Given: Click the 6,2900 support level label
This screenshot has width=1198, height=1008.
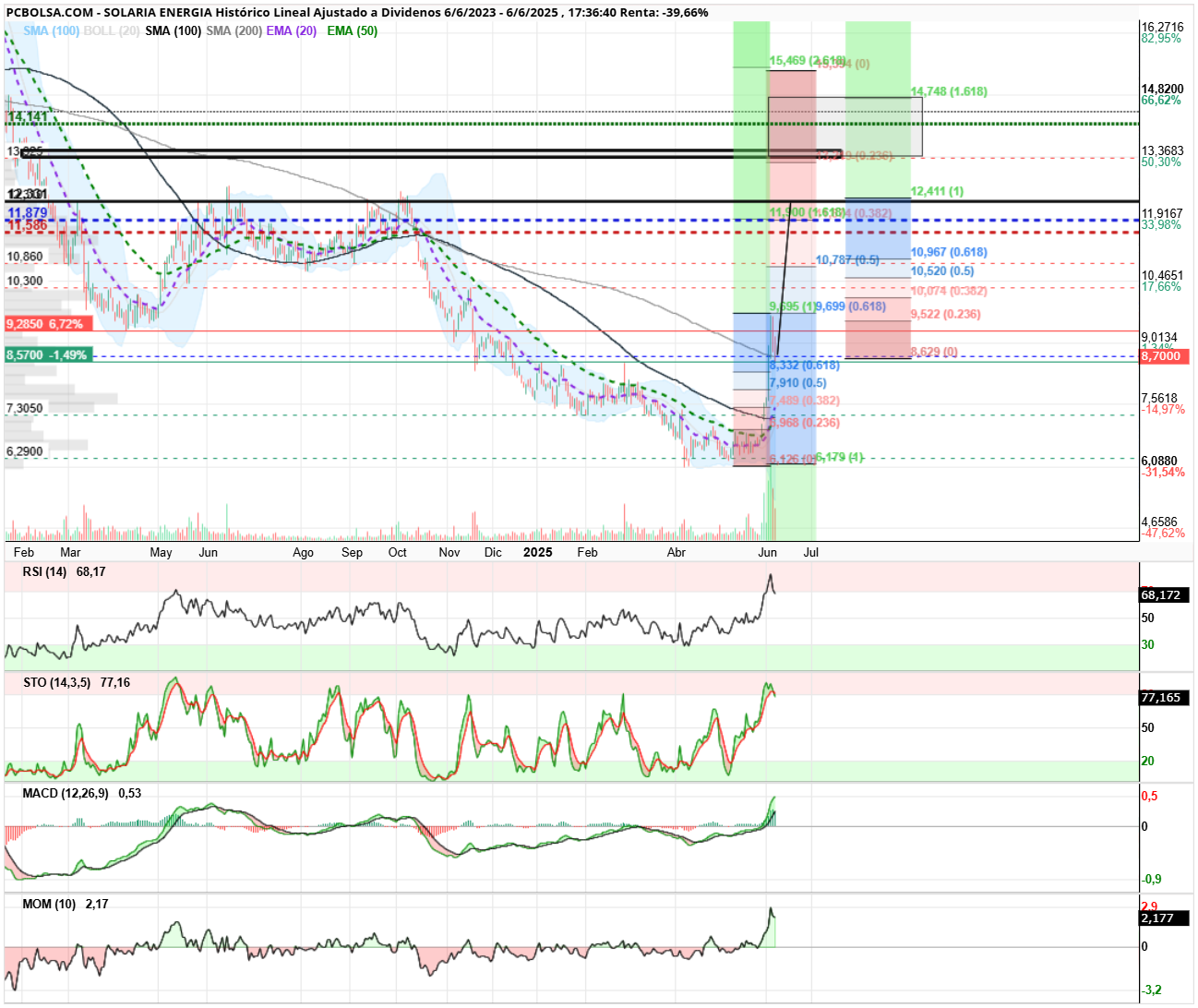Looking at the screenshot, I should [25, 451].
